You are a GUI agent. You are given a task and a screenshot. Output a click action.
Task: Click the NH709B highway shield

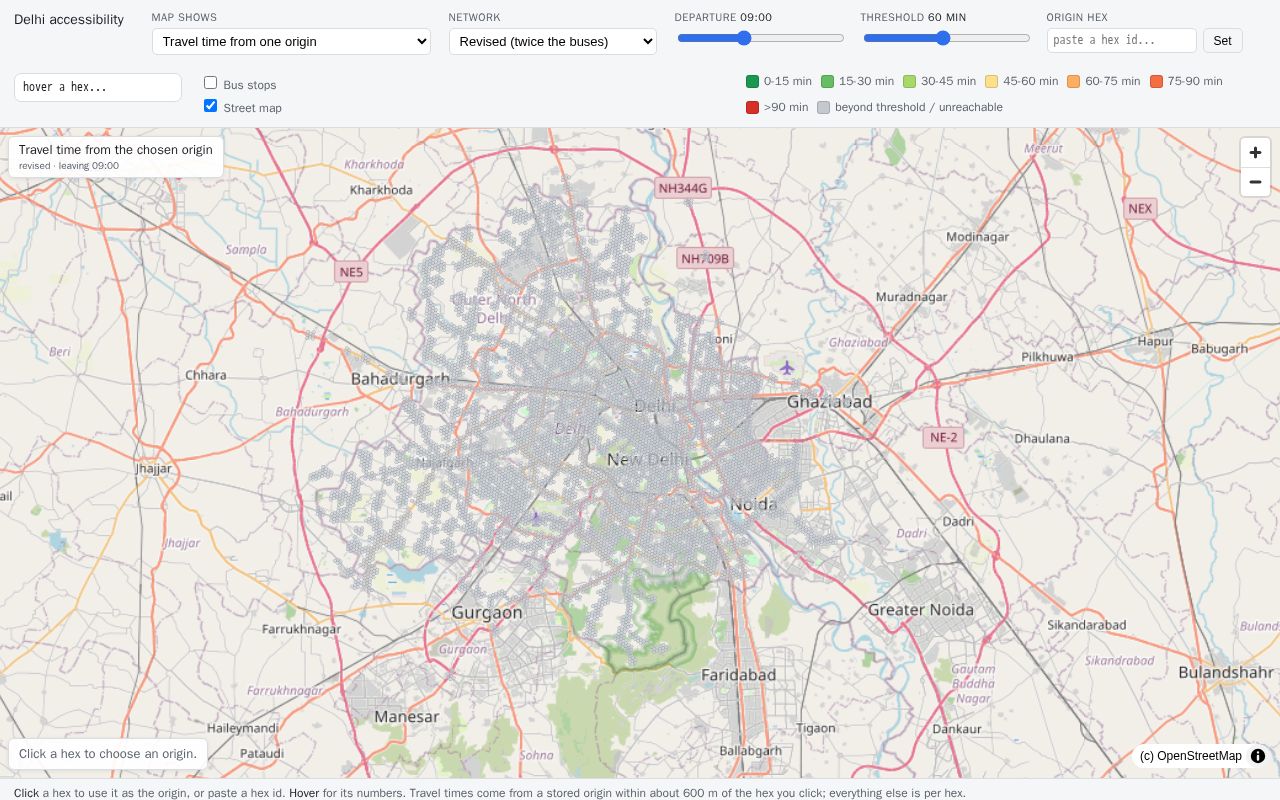click(705, 259)
